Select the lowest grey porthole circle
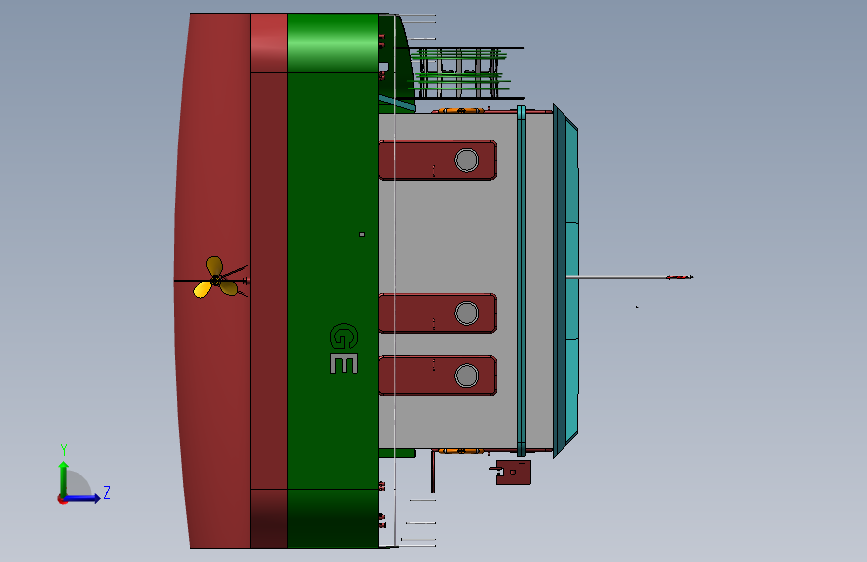Screen dimensions: 867x562 467,376
